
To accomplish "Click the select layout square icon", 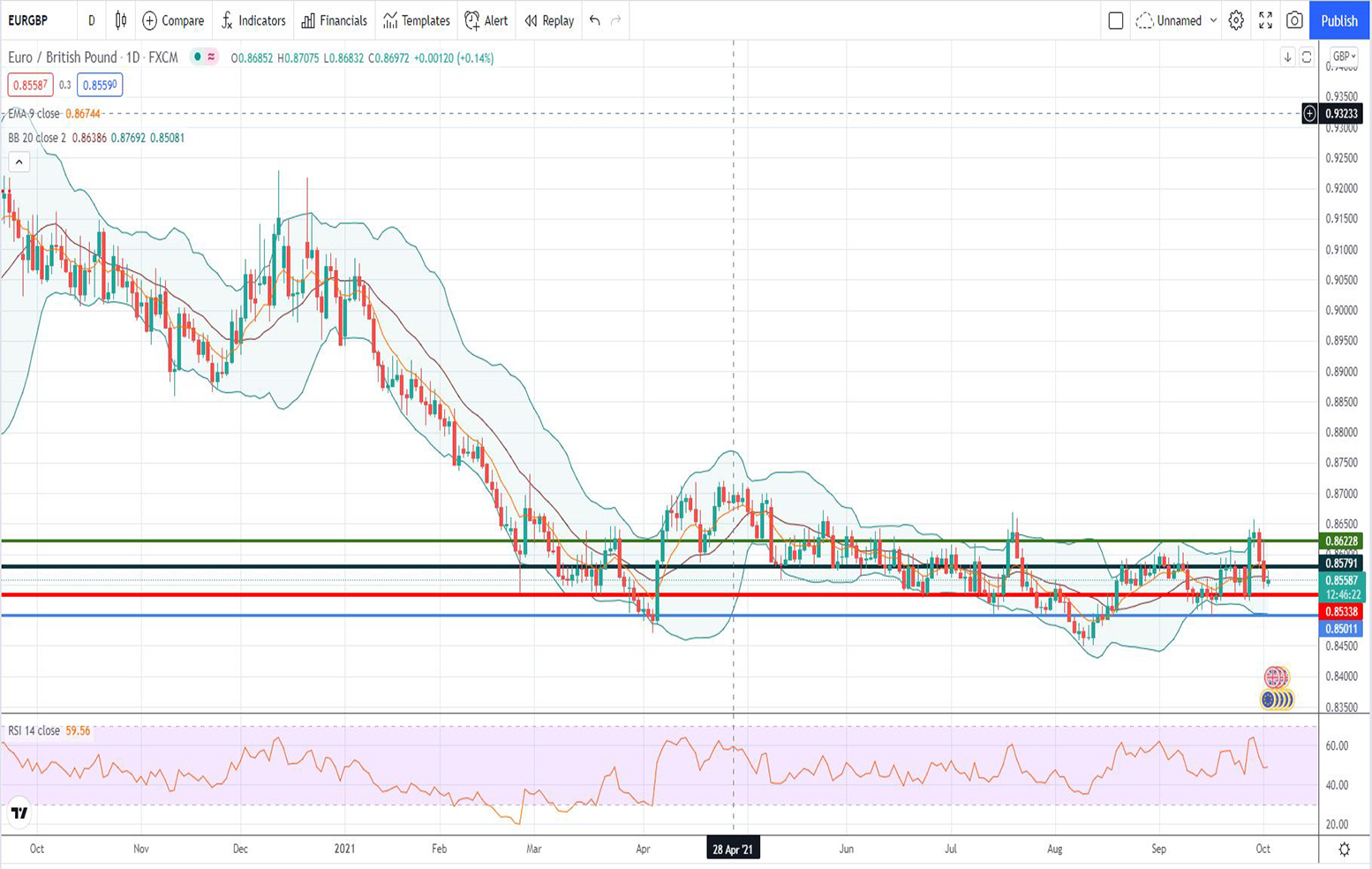I will (1116, 20).
